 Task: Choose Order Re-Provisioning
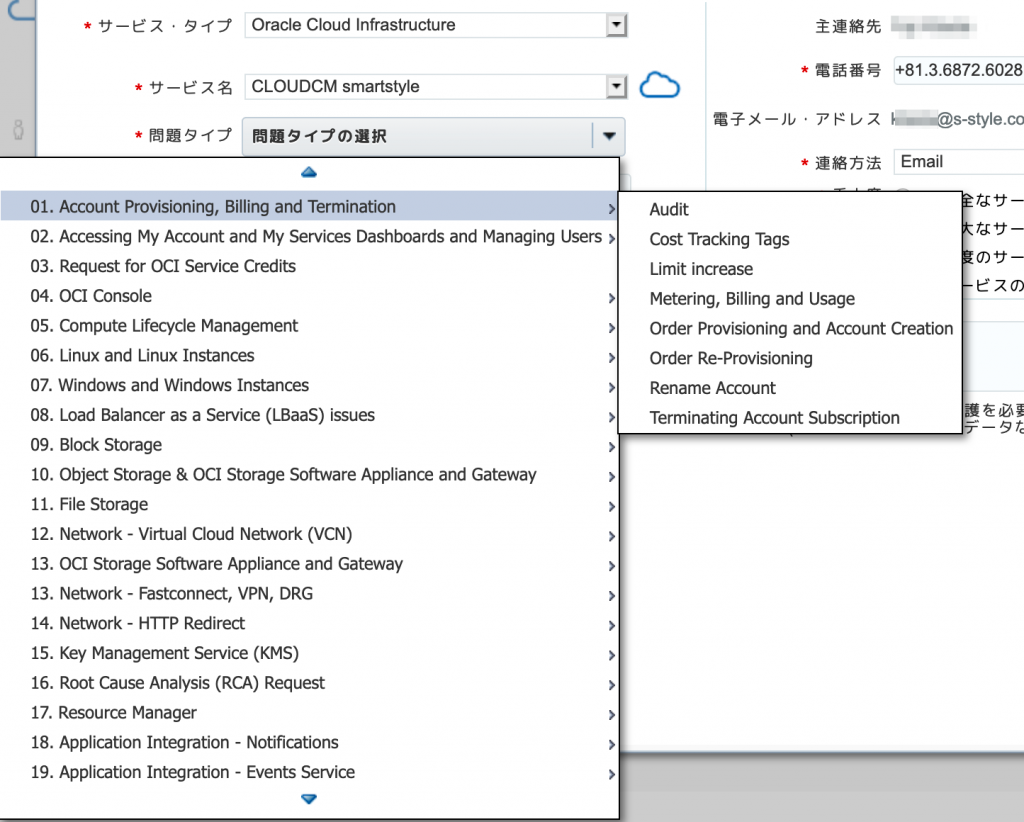[x=790, y=358]
